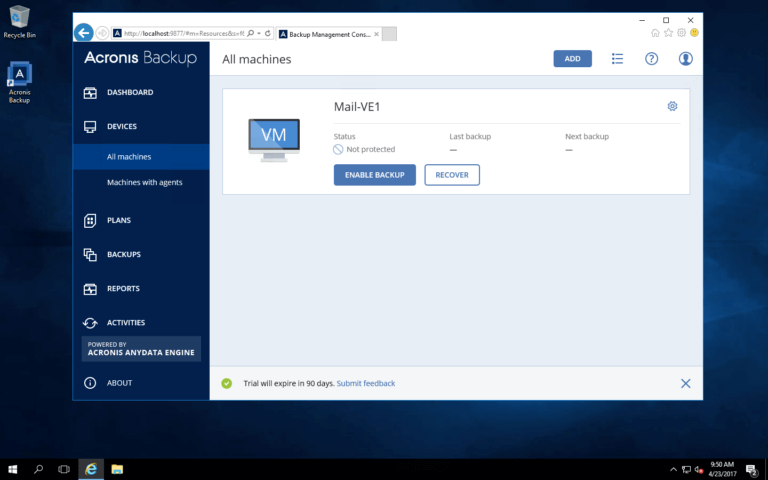Open the Backups sidebar icon
768x480 pixels.
90,255
